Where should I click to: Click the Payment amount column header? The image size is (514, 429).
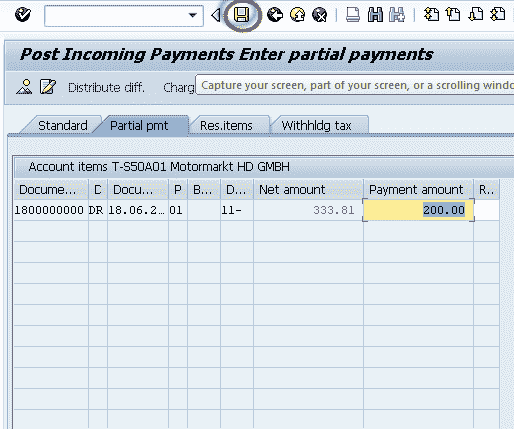point(418,190)
